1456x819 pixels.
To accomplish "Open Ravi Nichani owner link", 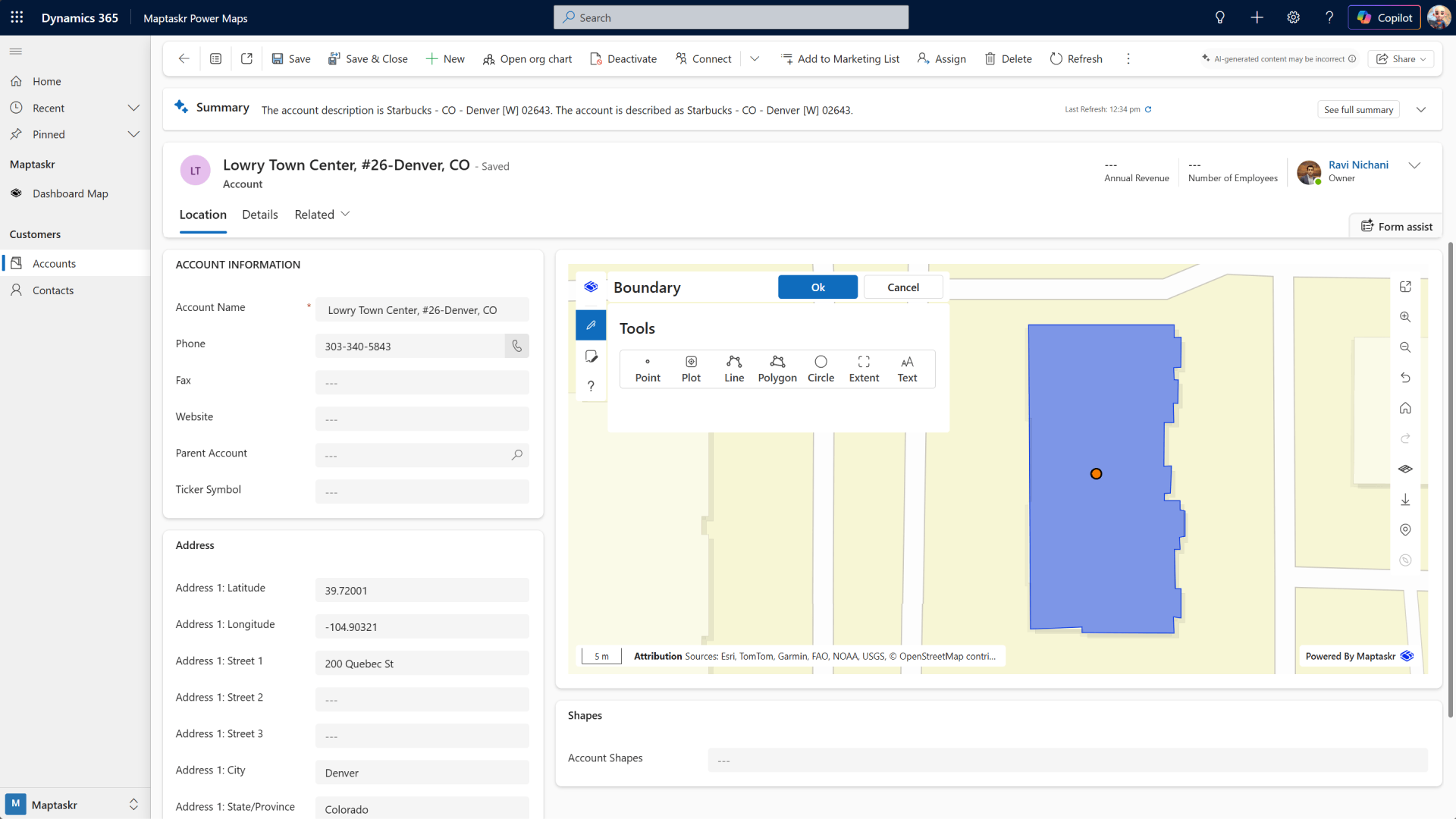I will (x=1358, y=165).
